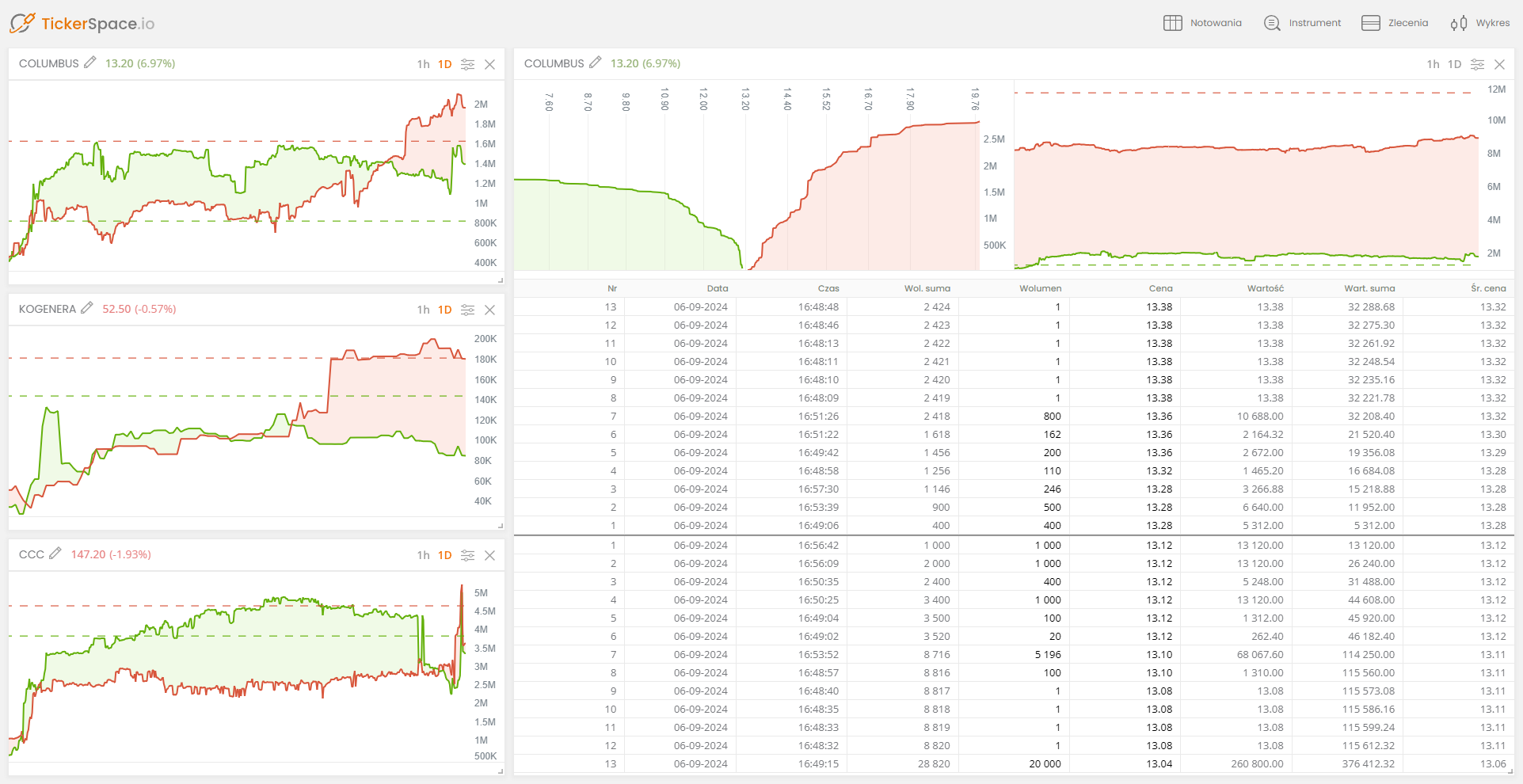
Task: Set KOGENERA chart interval to 1h
Action: (x=424, y=310)
